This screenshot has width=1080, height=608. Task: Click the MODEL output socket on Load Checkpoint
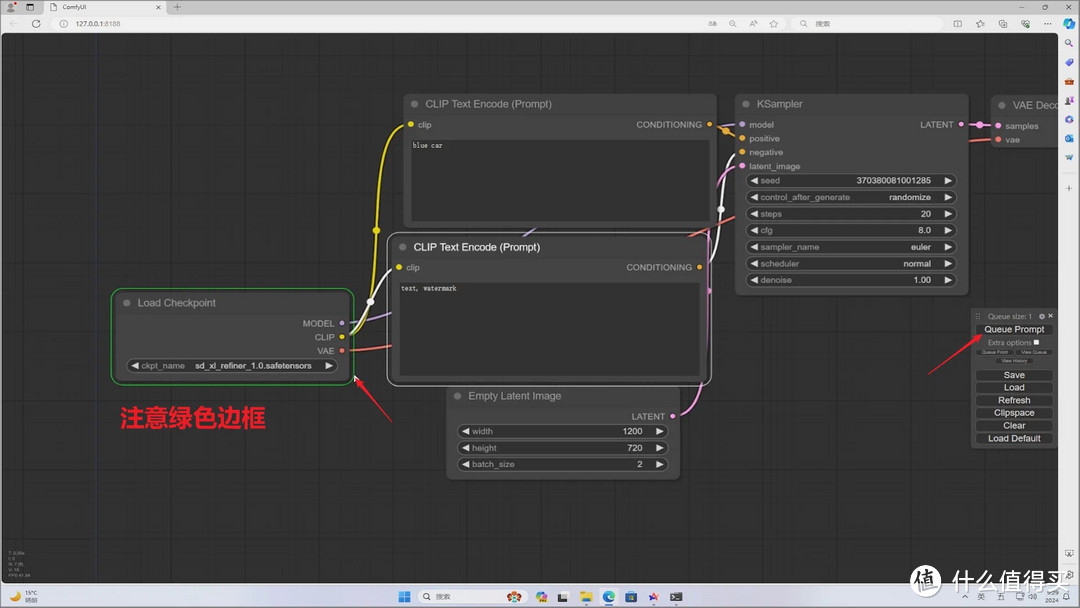[x=342, y=323]
